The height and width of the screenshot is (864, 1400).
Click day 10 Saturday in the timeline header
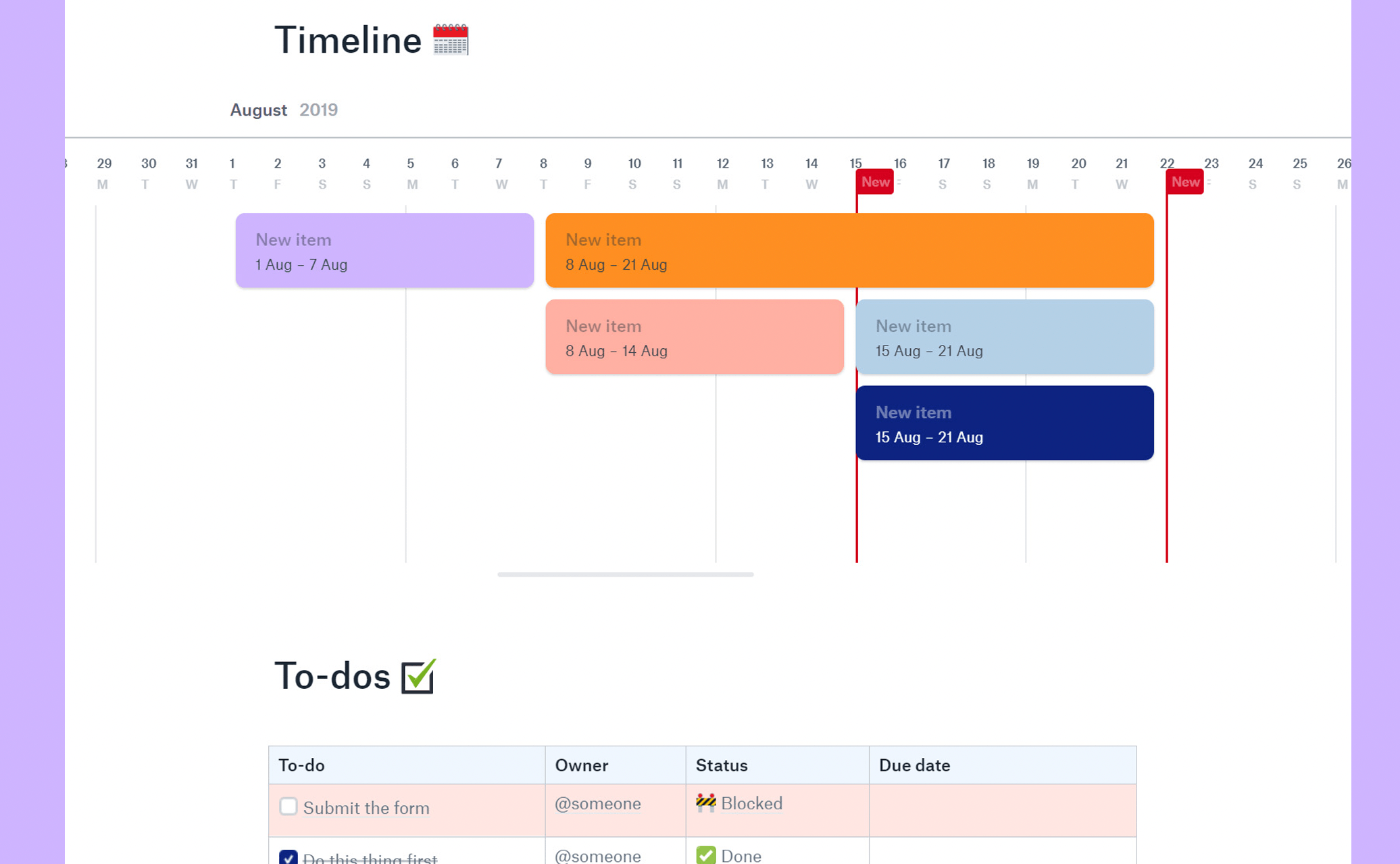coord(634,173)
